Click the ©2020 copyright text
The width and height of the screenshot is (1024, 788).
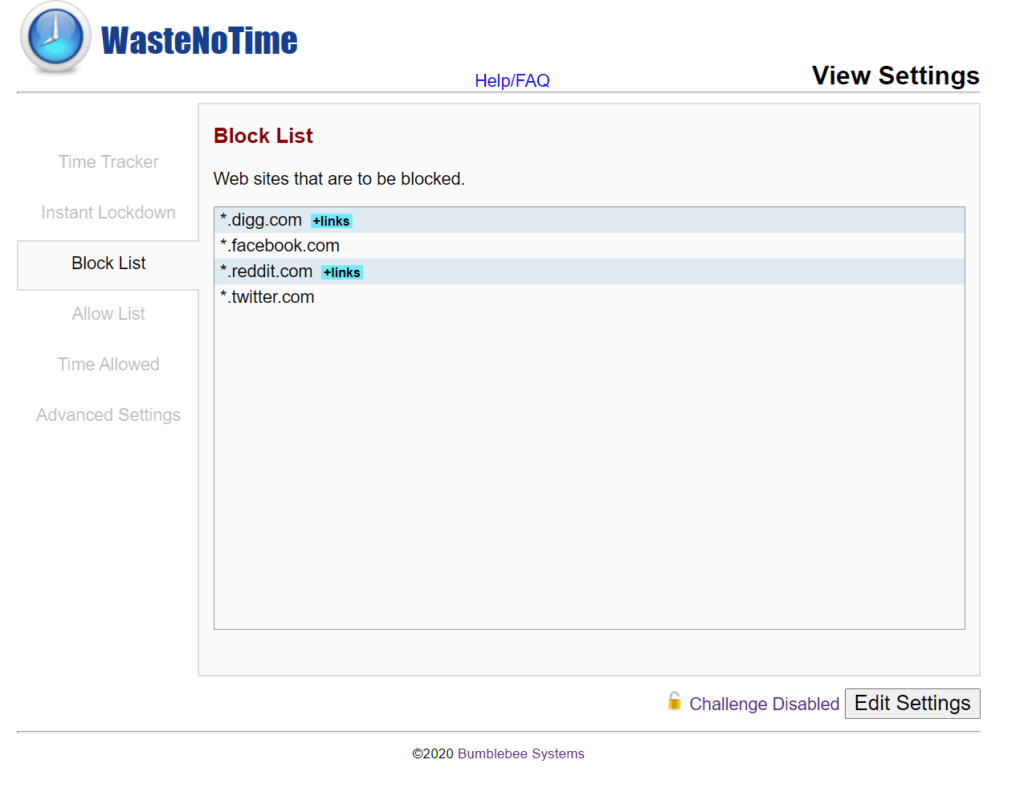pyautogui.click(x=432, y=753)
